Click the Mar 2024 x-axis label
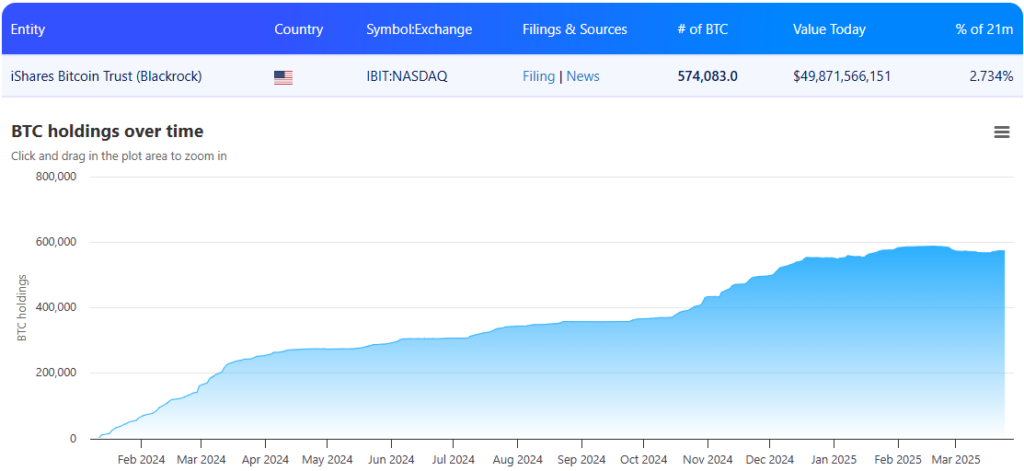This screenshot has height=471, width=1024. [x=201, y=459]
